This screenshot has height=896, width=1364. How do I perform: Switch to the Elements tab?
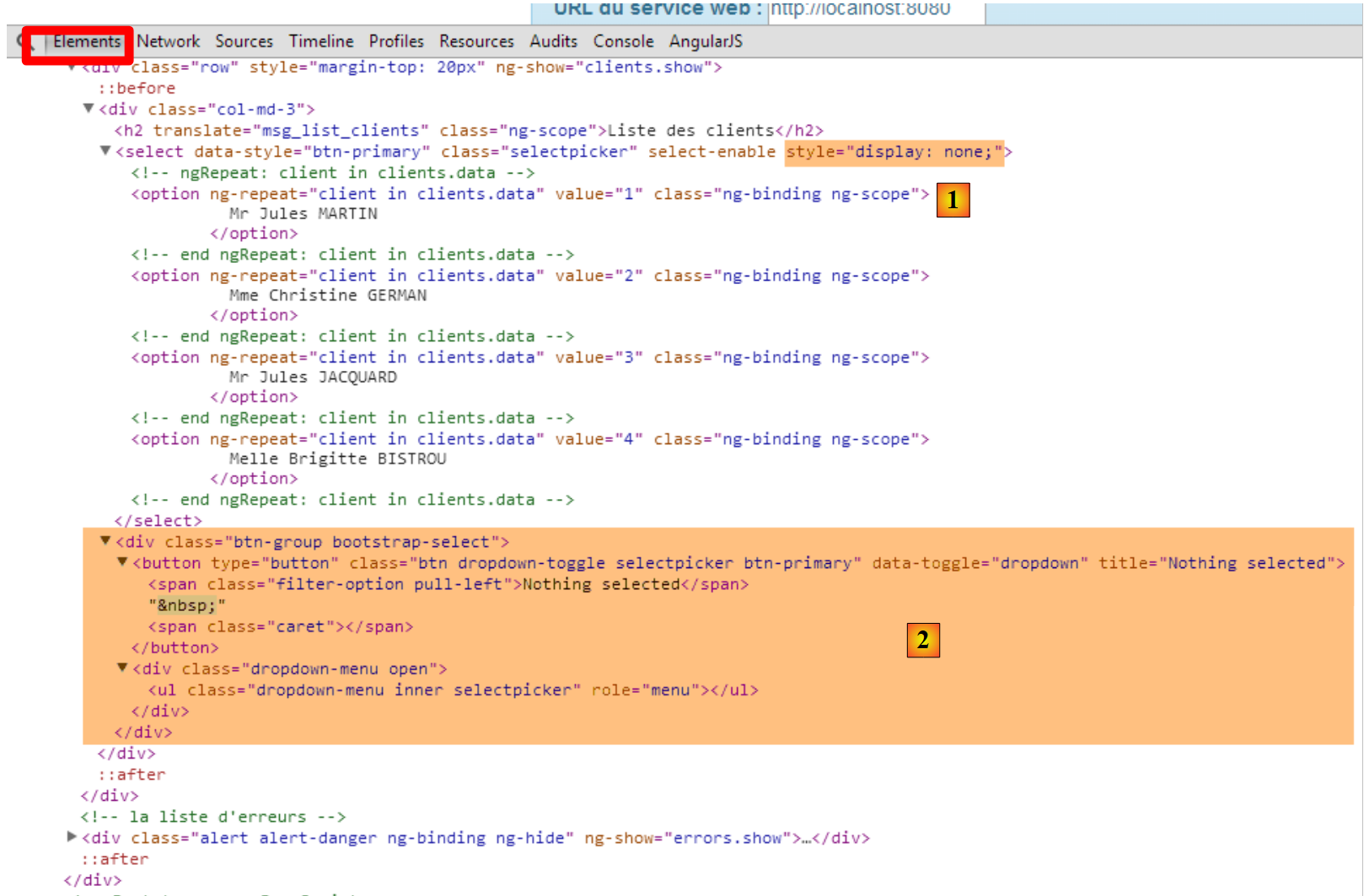(86, 41)
